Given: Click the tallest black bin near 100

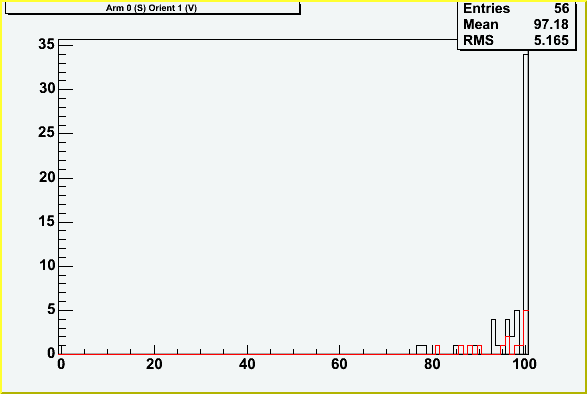Looking at the screenshot, I should pos(526,204).
